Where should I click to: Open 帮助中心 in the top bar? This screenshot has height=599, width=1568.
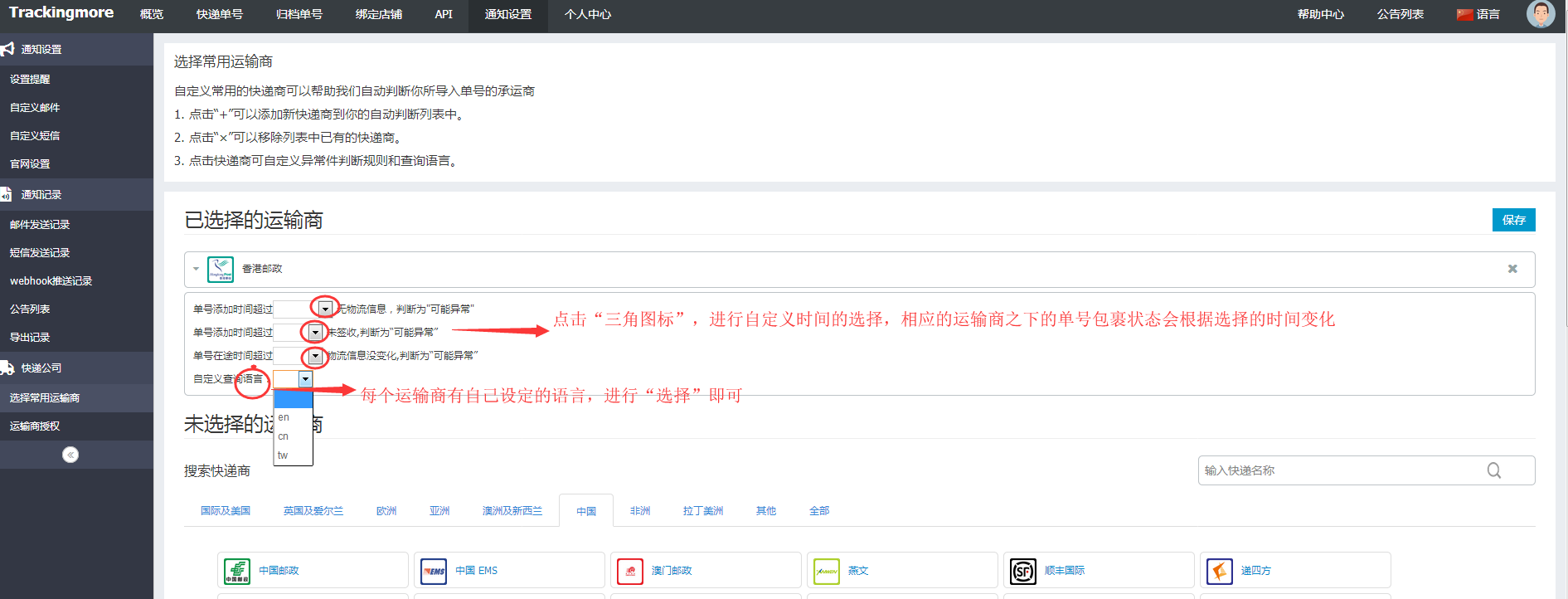click(1321, 15)
